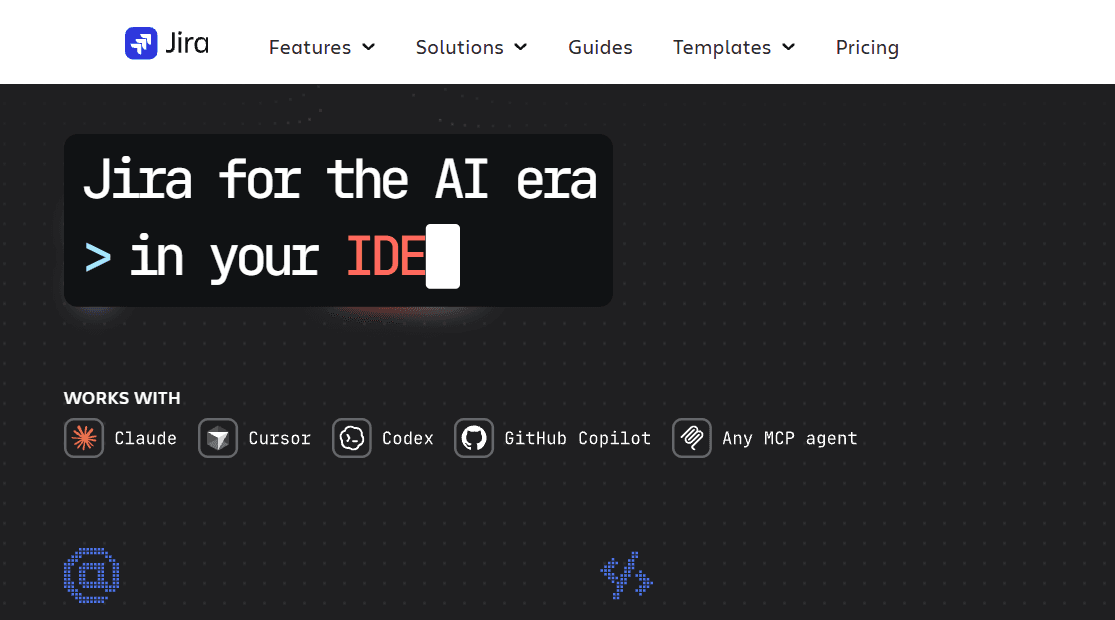Click the Claude label
The width and height of the screenshot is (1115, 620).
(x=145, y=438)
